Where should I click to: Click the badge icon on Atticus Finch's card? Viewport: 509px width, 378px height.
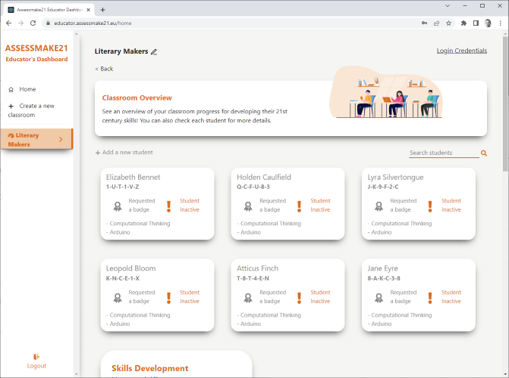tap(248, 298)
